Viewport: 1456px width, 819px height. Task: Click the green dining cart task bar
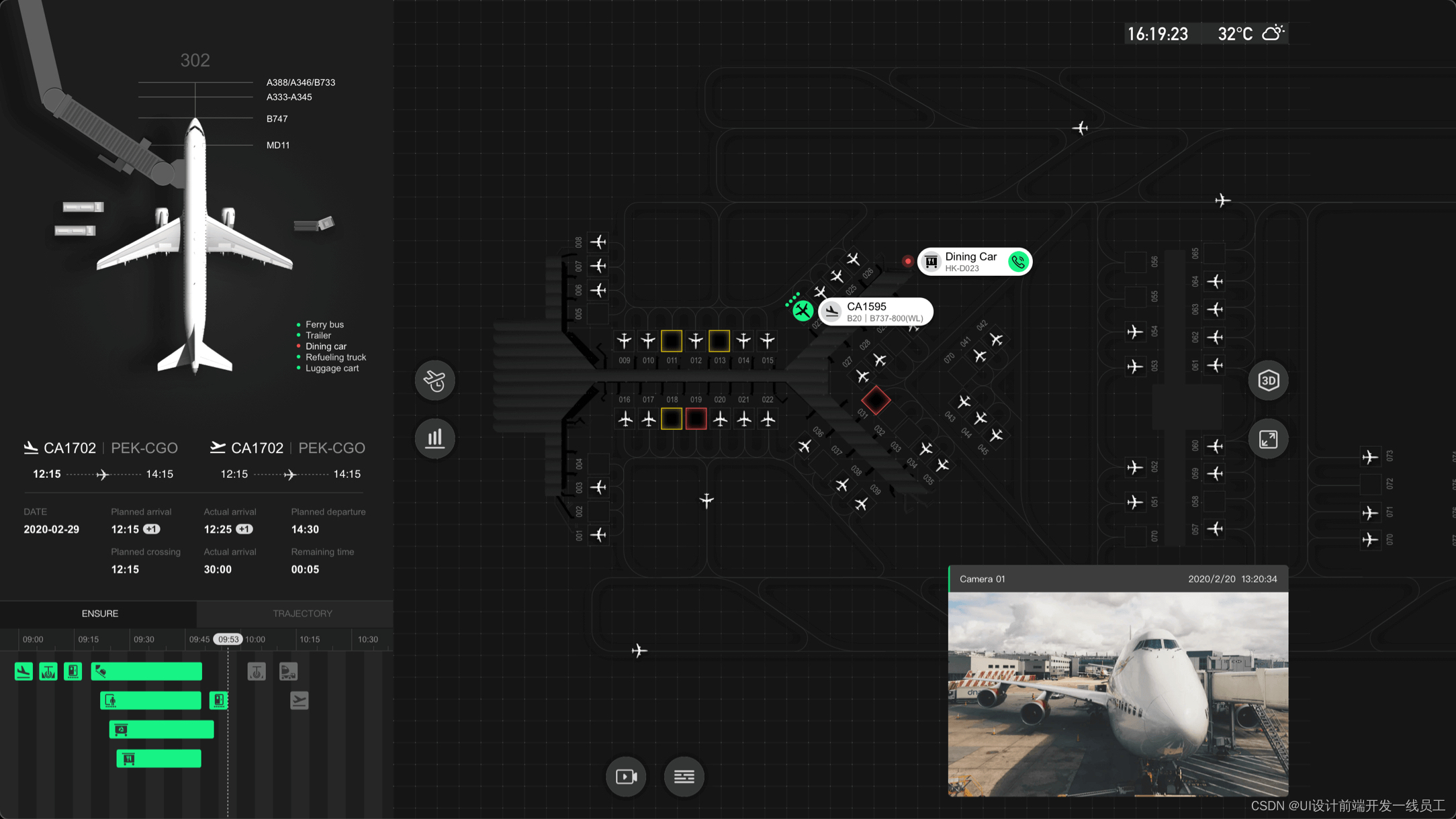point(159,759)
